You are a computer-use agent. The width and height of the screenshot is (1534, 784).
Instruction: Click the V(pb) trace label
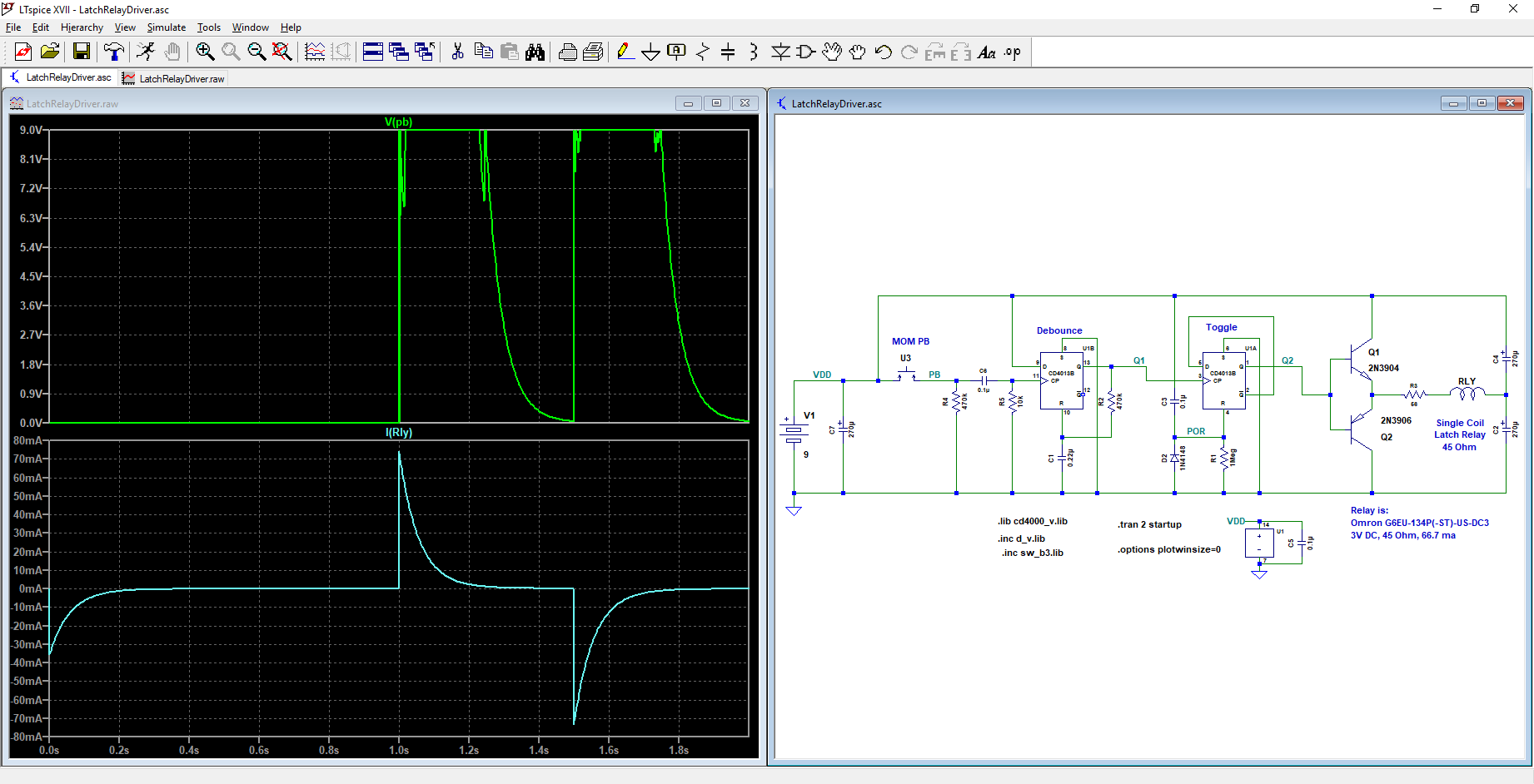[399, 122]
